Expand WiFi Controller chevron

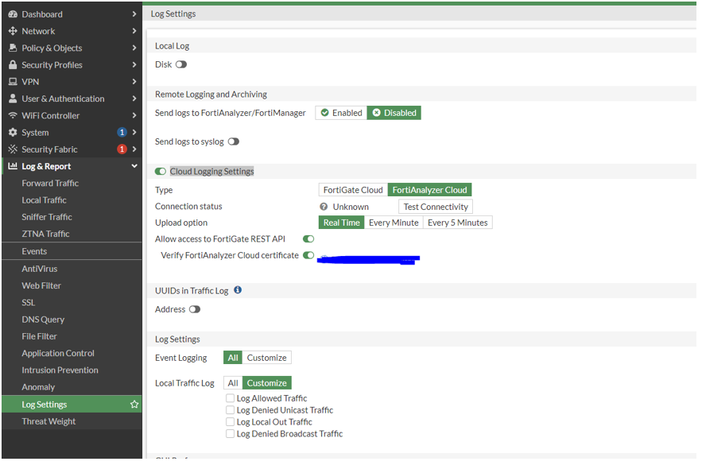134,115
